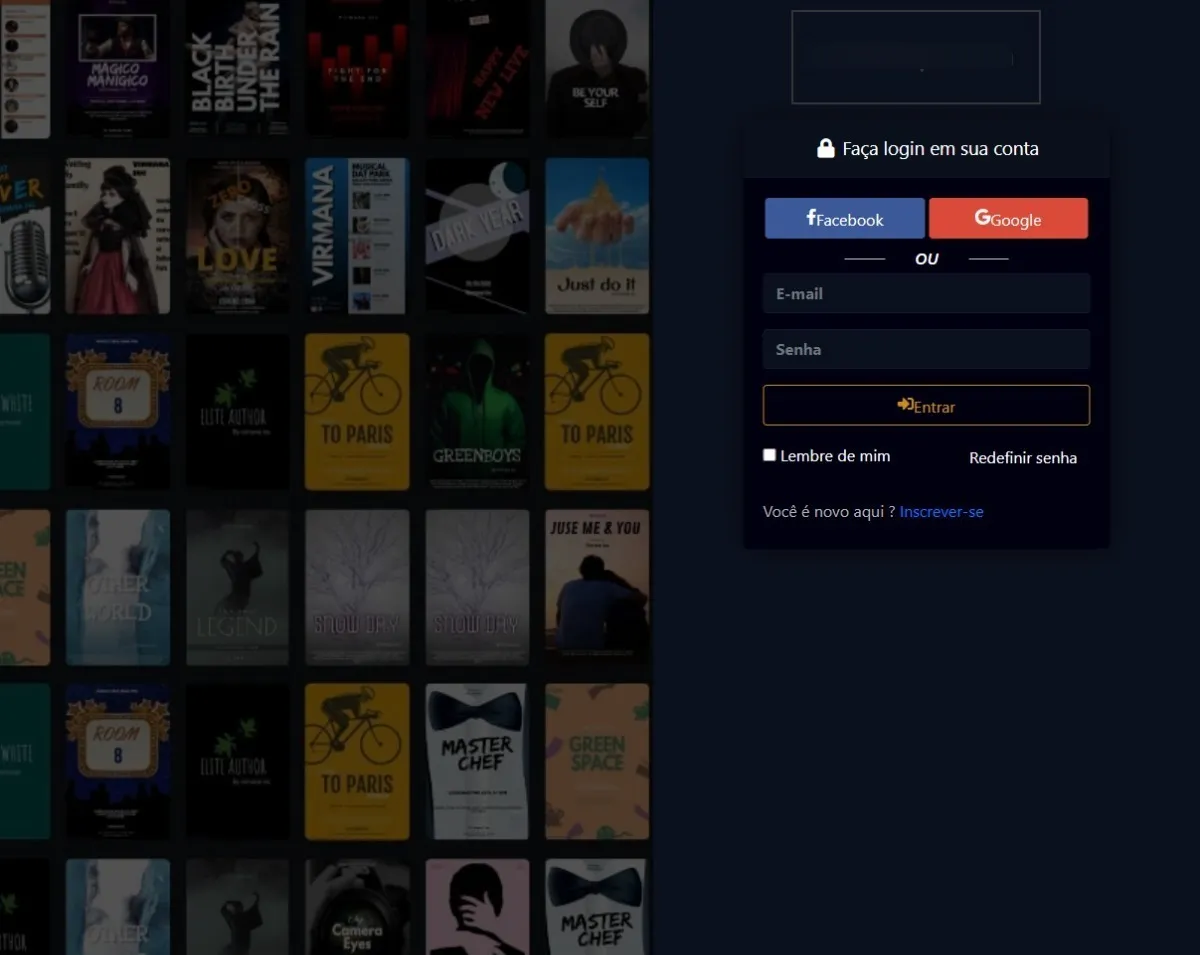Focus the Senha password field
This screenshot has width=1200, height=955.
pos(926,350)
